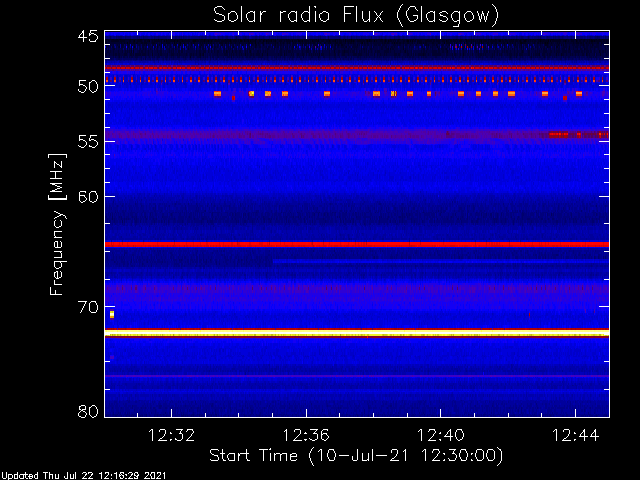Select the 55 MHz frequency axis label
This screenshot has width=640, height=480.
coord(88,142)
